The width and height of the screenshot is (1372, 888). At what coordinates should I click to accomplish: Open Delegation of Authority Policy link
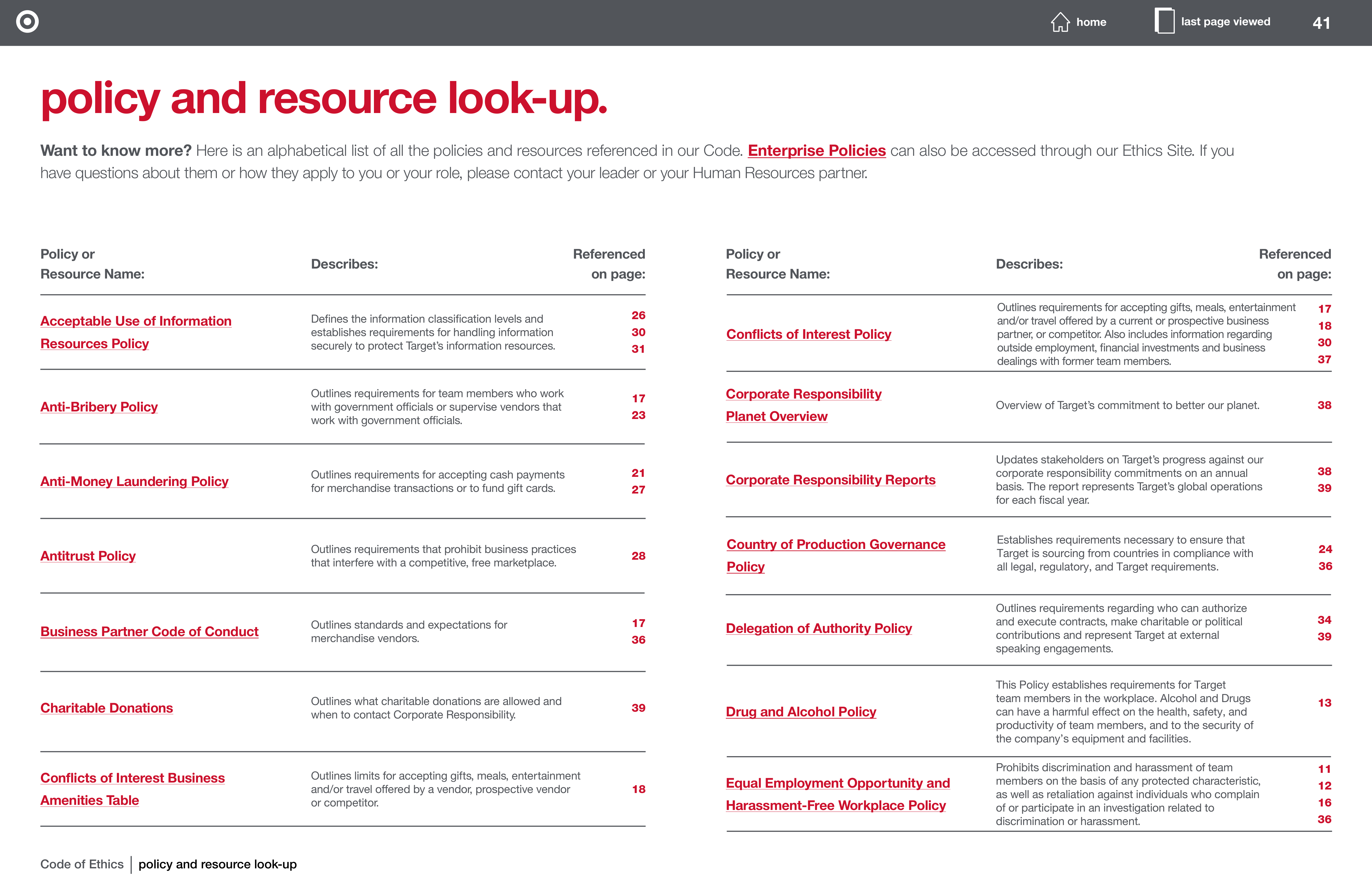pos(819,629)
